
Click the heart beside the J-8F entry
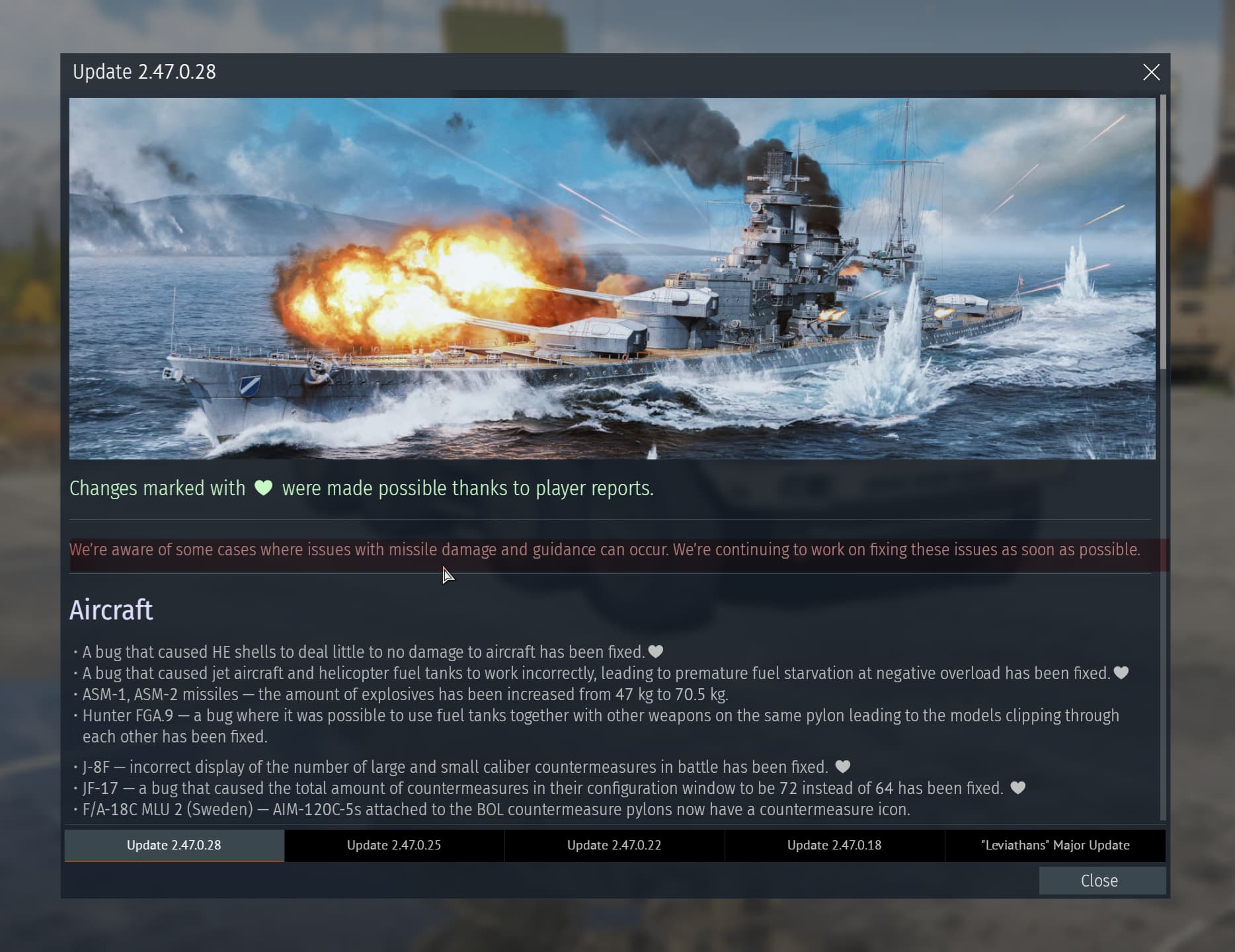pyautogui.click(x=842, y=767)
